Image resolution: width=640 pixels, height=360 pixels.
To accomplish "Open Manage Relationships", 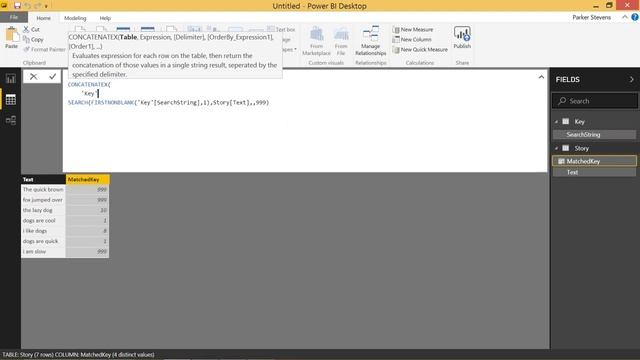I will [371, 41].
